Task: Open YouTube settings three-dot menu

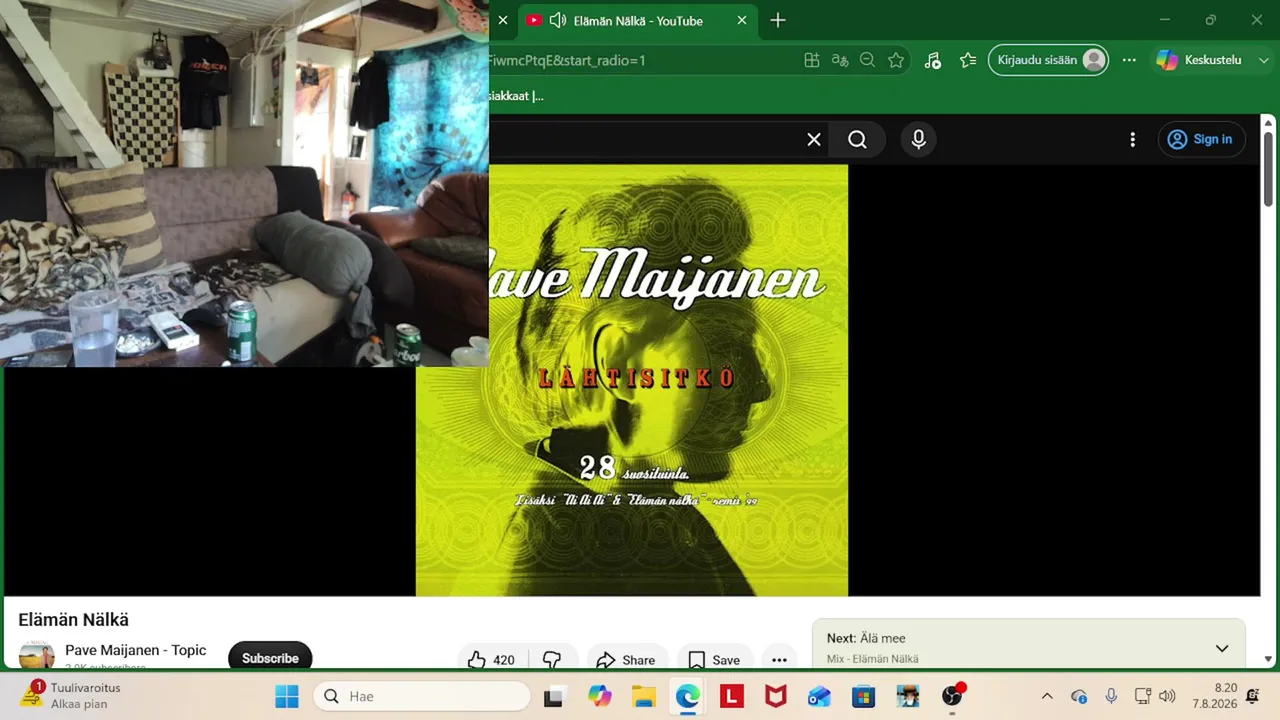Action: [1132, 140]
